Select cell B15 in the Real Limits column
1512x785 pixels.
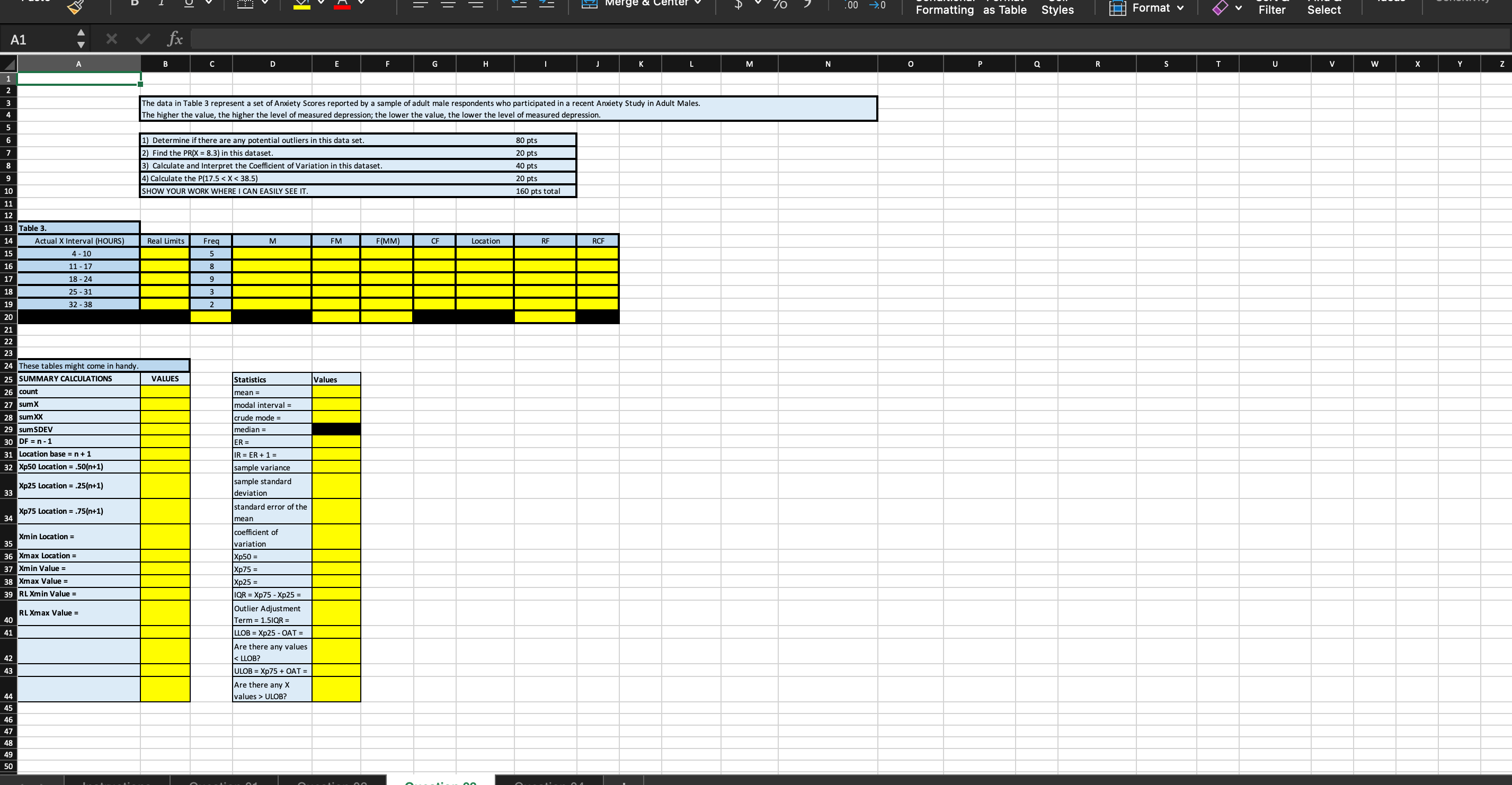[x=165, y=253]
